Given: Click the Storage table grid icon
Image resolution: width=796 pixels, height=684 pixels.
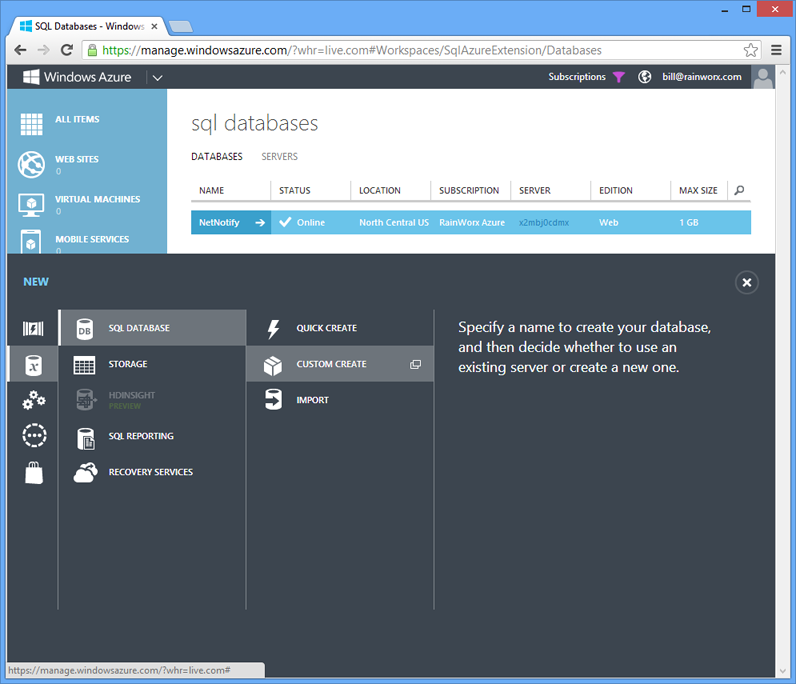Looking at the screenshot, I should (x=84, y=365).
